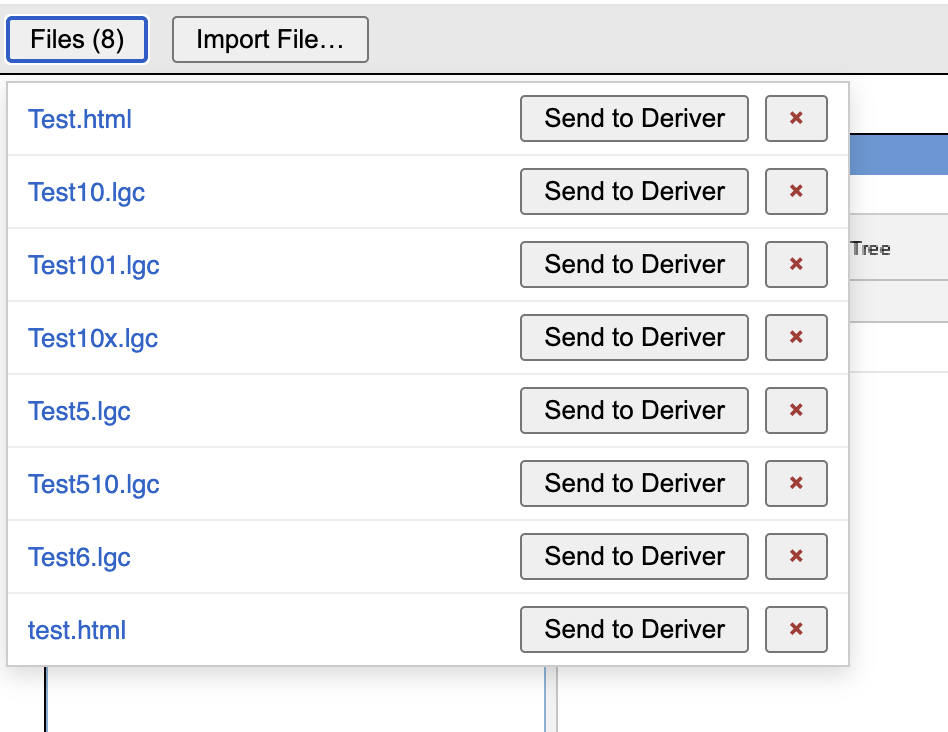Collapse the Files (8) dropdown
The width and height of the screenshot is (948, 732).
click(77, 39)
